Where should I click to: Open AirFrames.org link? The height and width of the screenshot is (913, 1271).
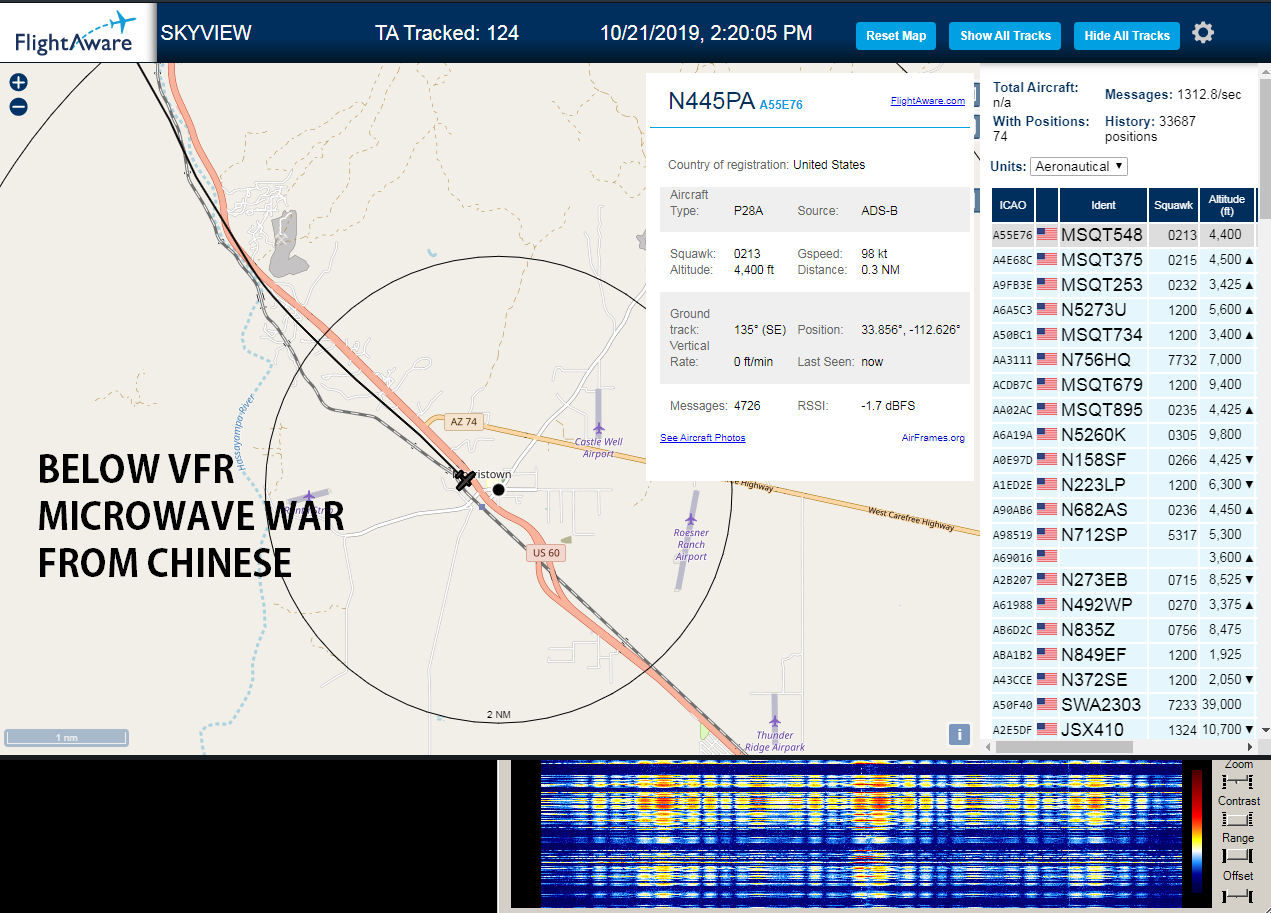pos(933,438)
